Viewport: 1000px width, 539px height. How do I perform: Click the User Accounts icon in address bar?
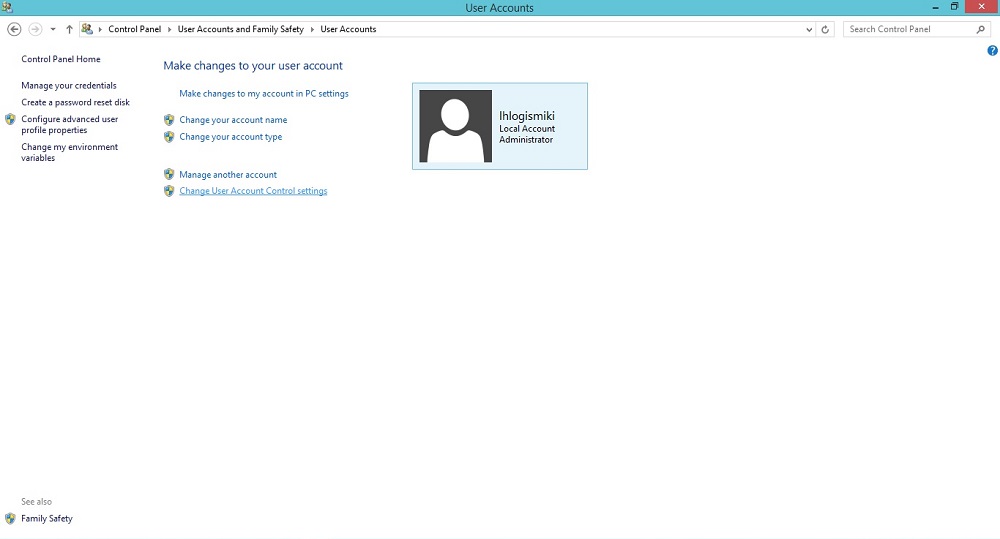point(87,29)
